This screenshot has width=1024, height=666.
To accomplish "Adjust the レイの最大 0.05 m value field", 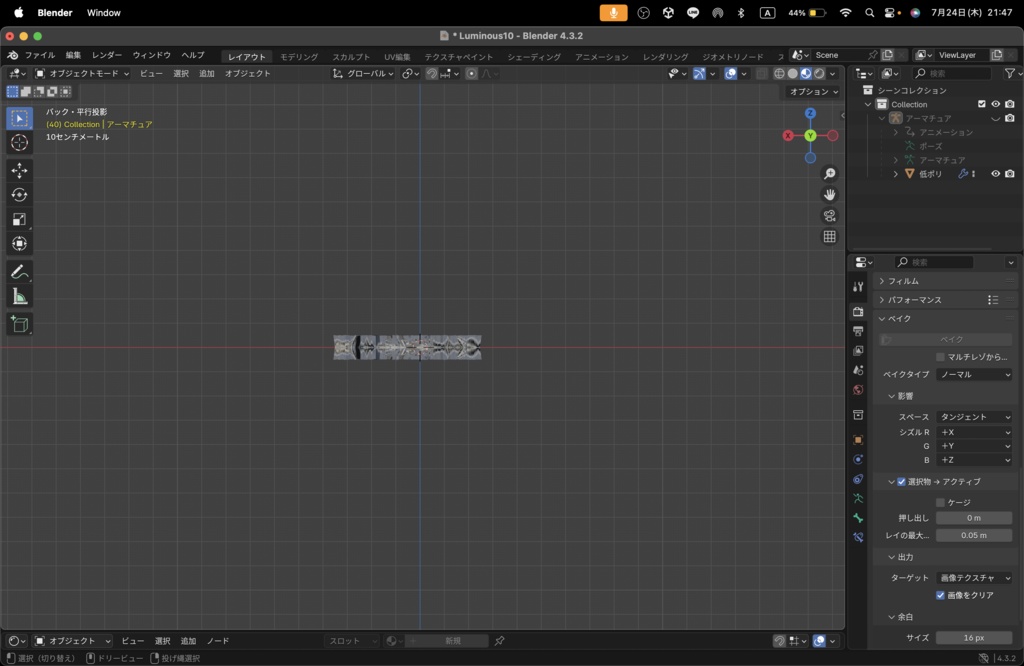I will point(974,535).
